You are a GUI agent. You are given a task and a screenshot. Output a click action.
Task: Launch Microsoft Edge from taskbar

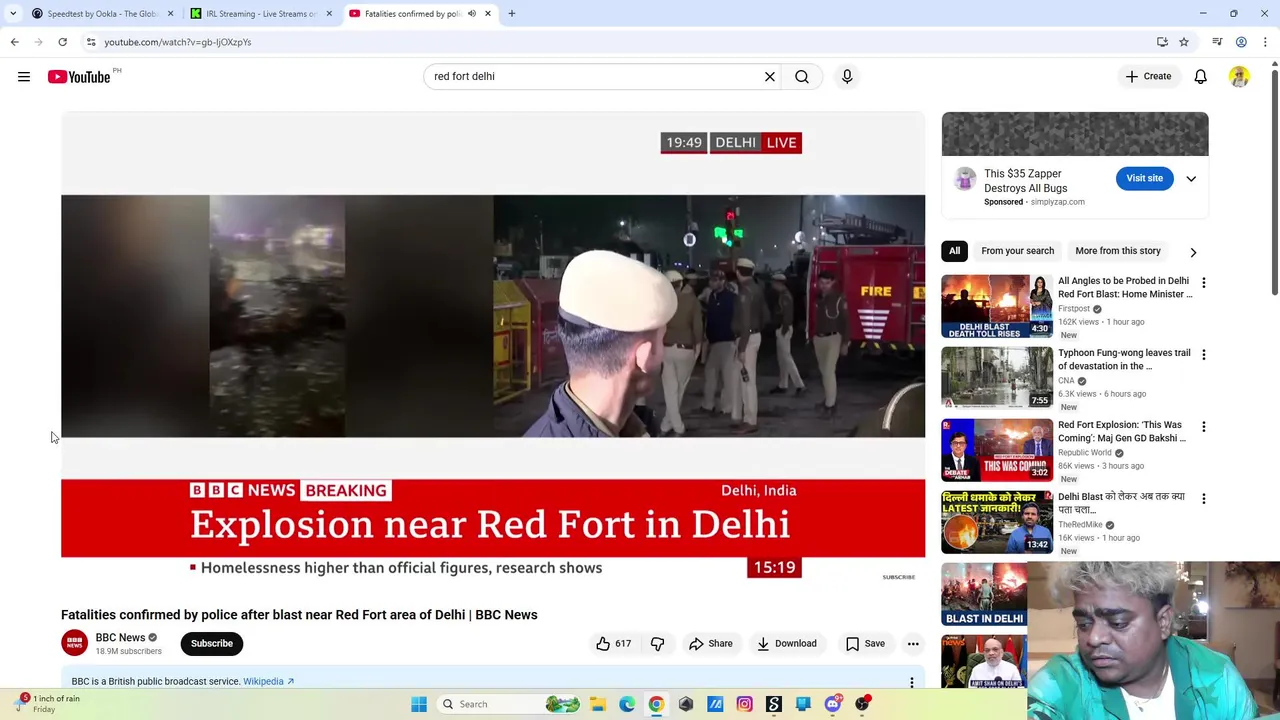(x=627, y=704)
